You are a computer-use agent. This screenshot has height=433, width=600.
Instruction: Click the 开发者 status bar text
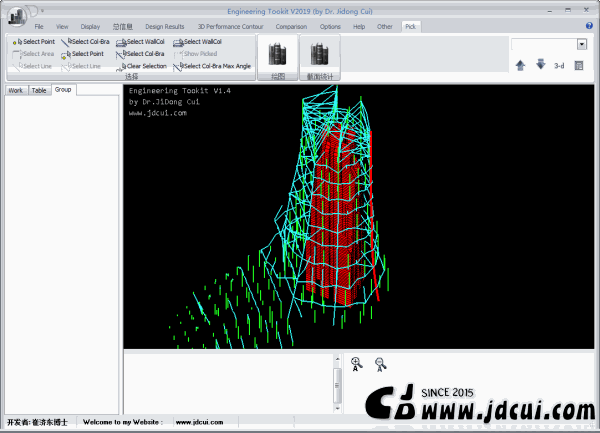click(37, 422)
